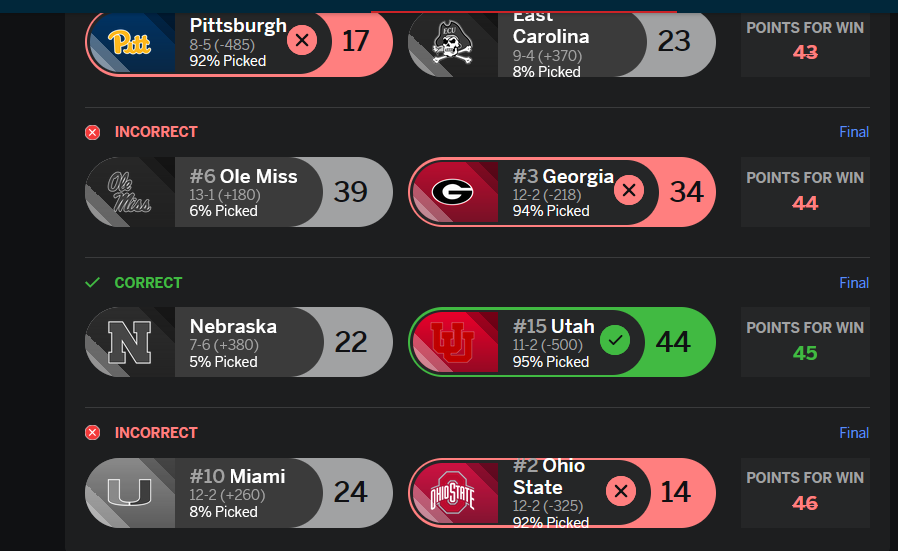Click the Ohio State logo
898x551 pixels.
coord(453,492)
